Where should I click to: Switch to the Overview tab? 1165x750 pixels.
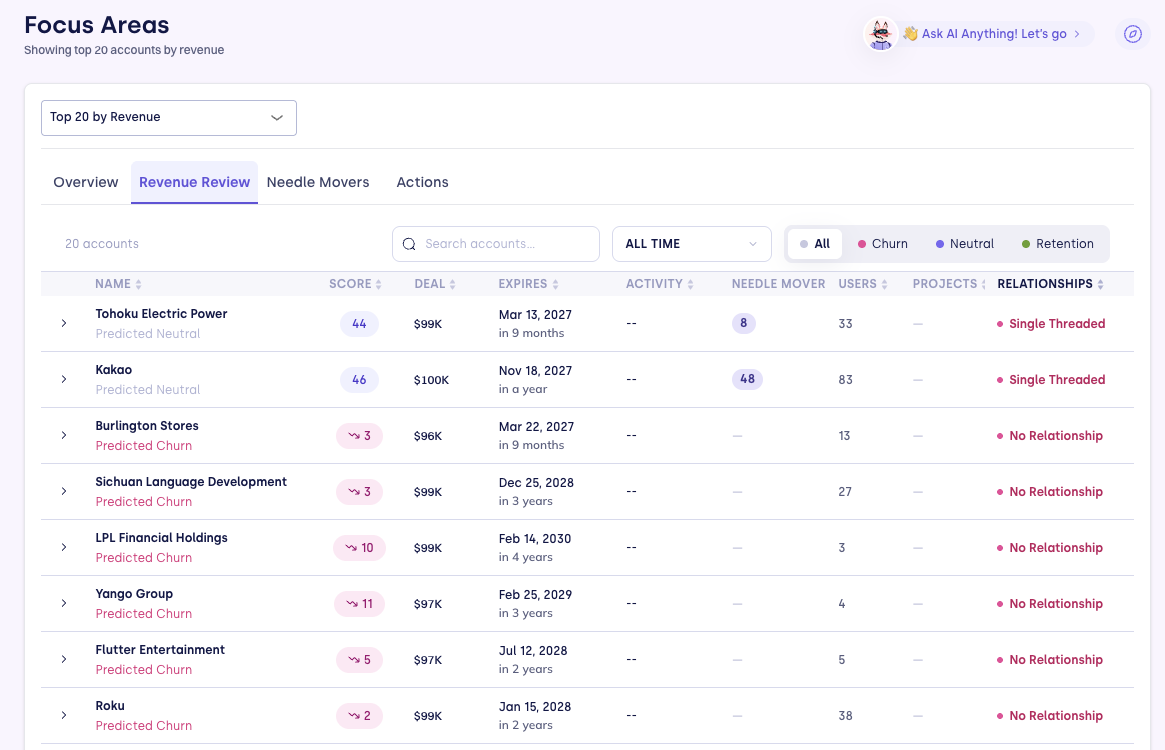(85, 182)
